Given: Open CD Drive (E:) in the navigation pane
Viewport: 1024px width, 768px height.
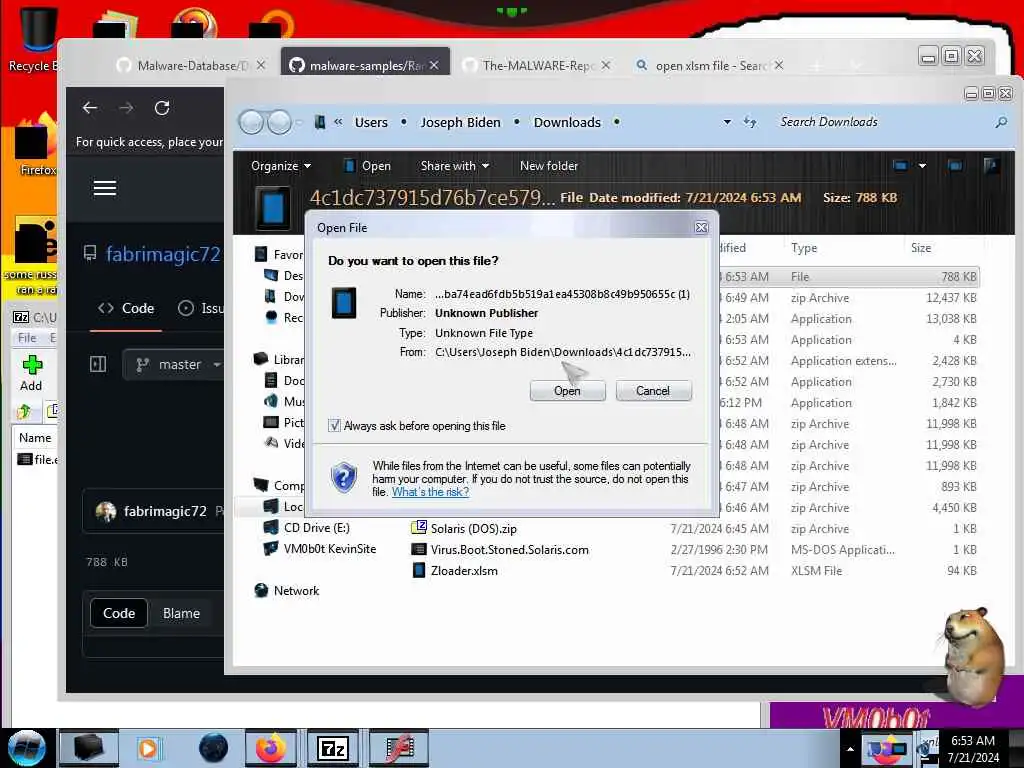Looking at the screenshot, I should [316, 528].
